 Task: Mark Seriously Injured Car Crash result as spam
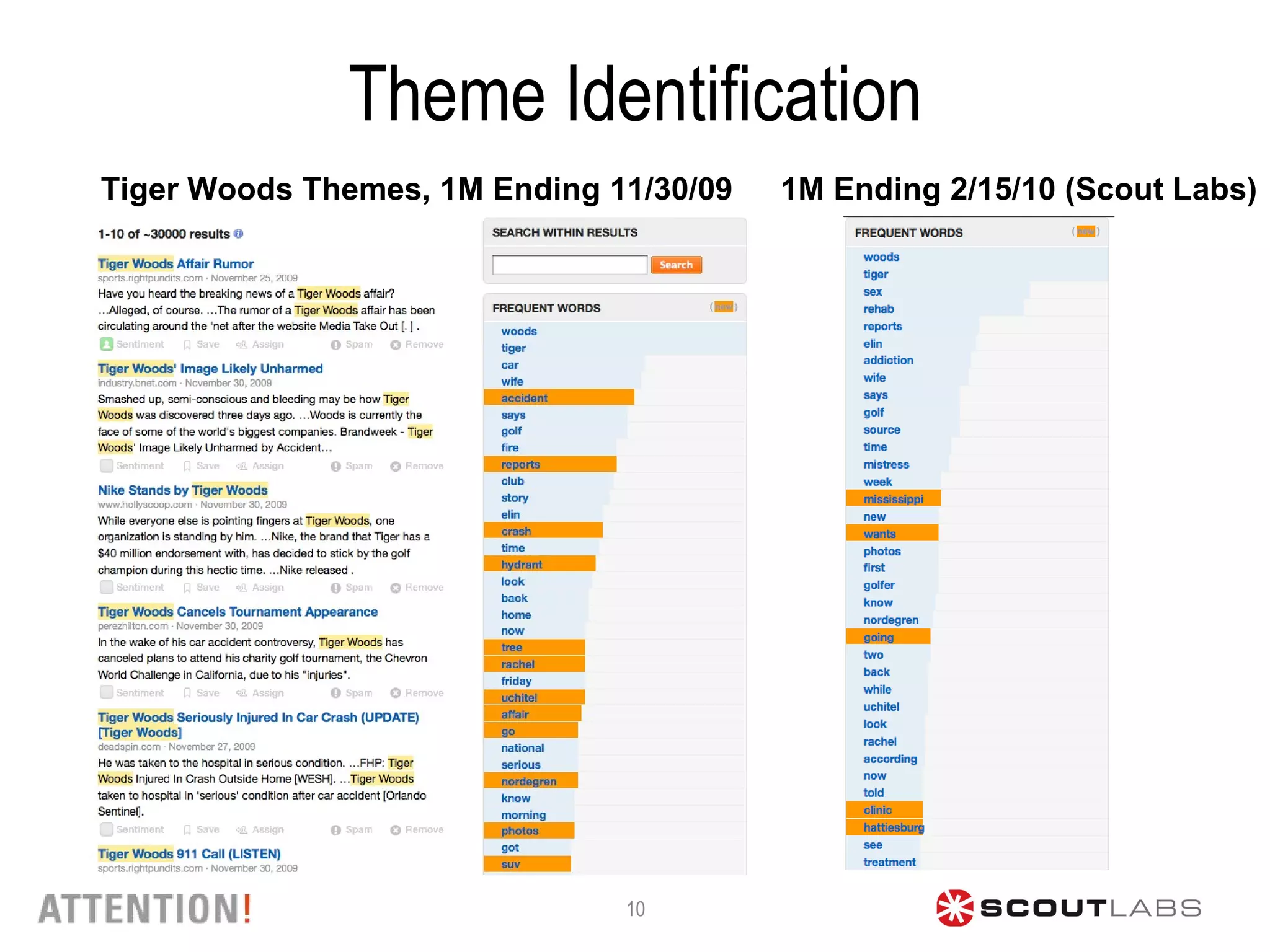(352, 830)
